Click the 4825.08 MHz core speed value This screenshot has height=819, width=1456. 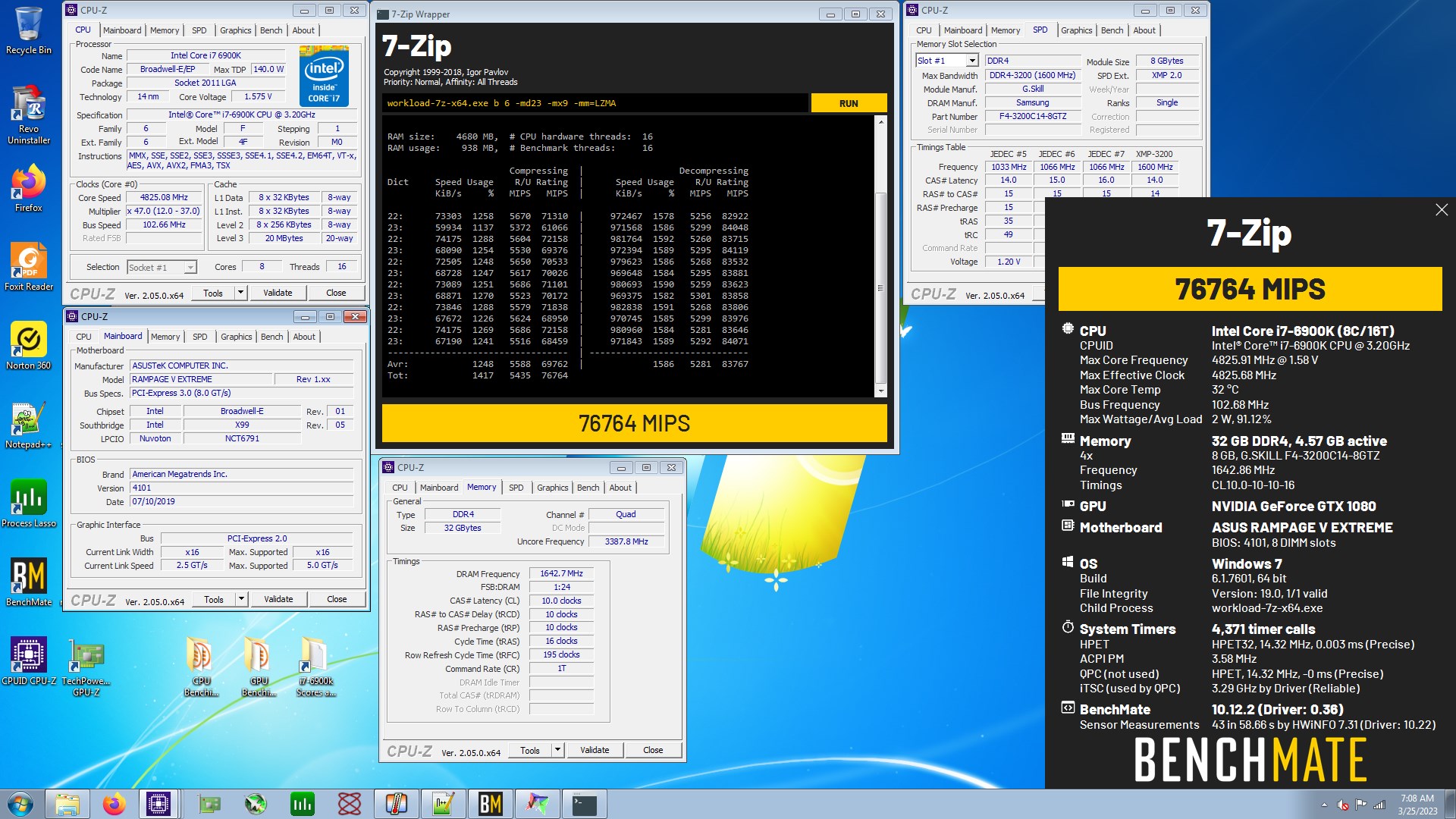click(165, 197)
